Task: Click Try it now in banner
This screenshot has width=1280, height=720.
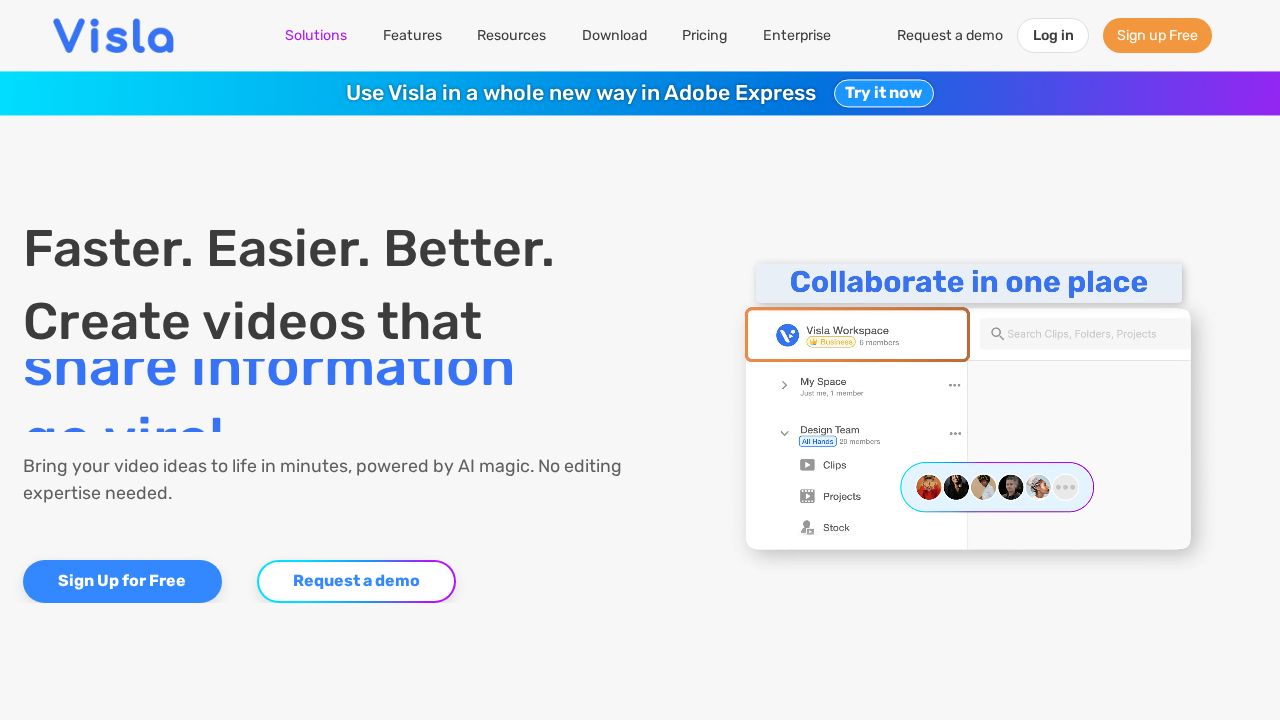Action: (883, 93)
